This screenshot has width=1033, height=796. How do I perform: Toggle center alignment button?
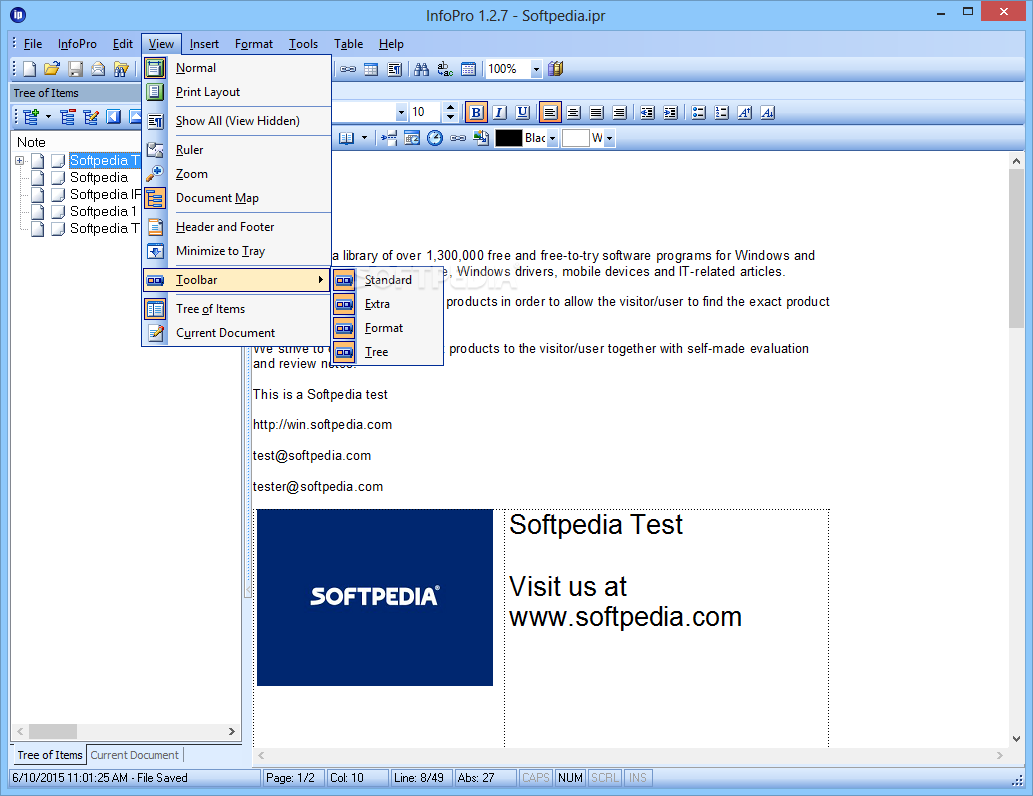[573, 113]
